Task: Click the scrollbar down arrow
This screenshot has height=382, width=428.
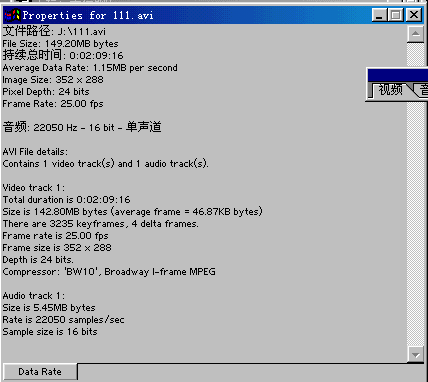Action: coord(415,354)
